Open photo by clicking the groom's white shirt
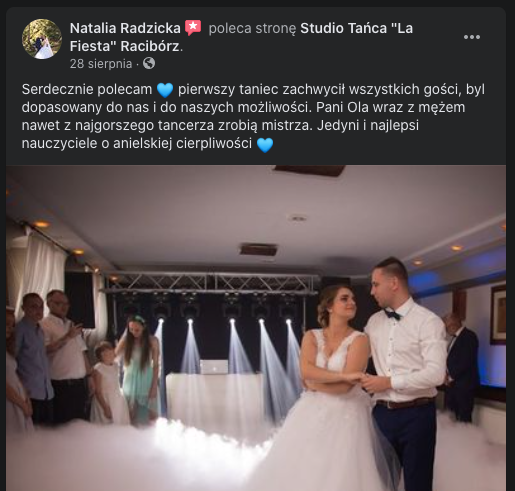Viewport: 515px width, 491px height. click(408, 350)
